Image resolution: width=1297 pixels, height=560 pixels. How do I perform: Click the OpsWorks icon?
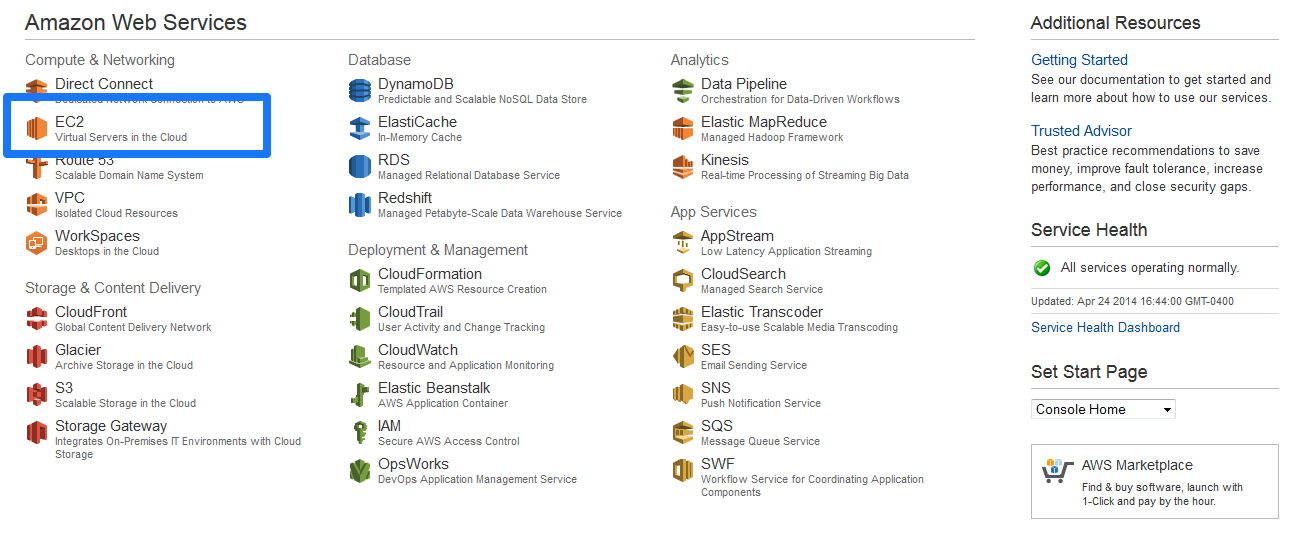point(360,471)
